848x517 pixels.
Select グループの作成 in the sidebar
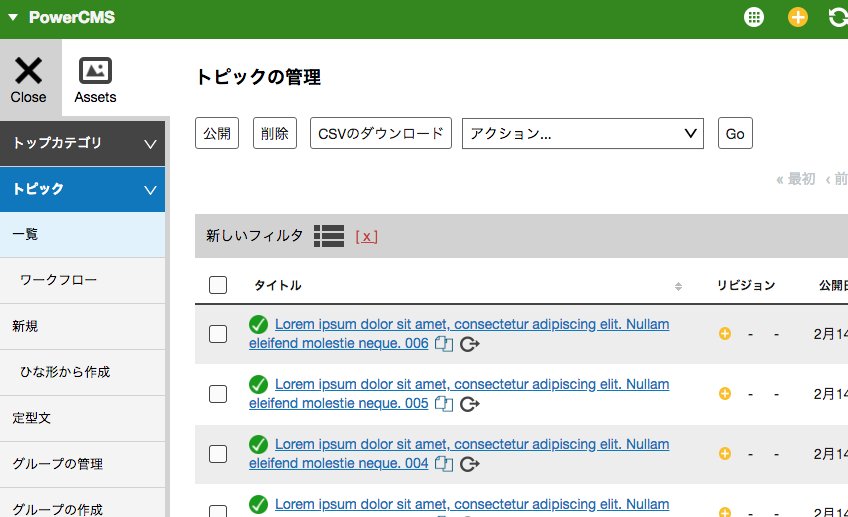tap(82, 503)
